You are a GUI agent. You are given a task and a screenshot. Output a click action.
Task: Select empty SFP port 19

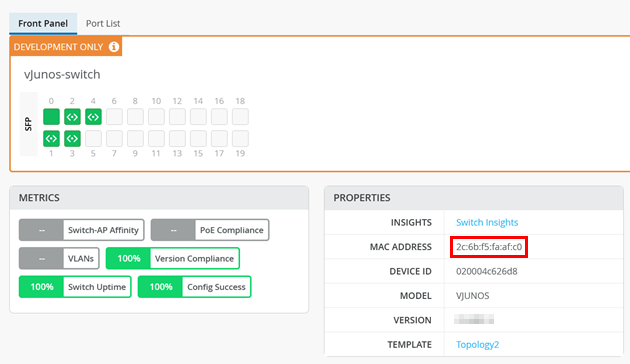click(x=240, y=139)
